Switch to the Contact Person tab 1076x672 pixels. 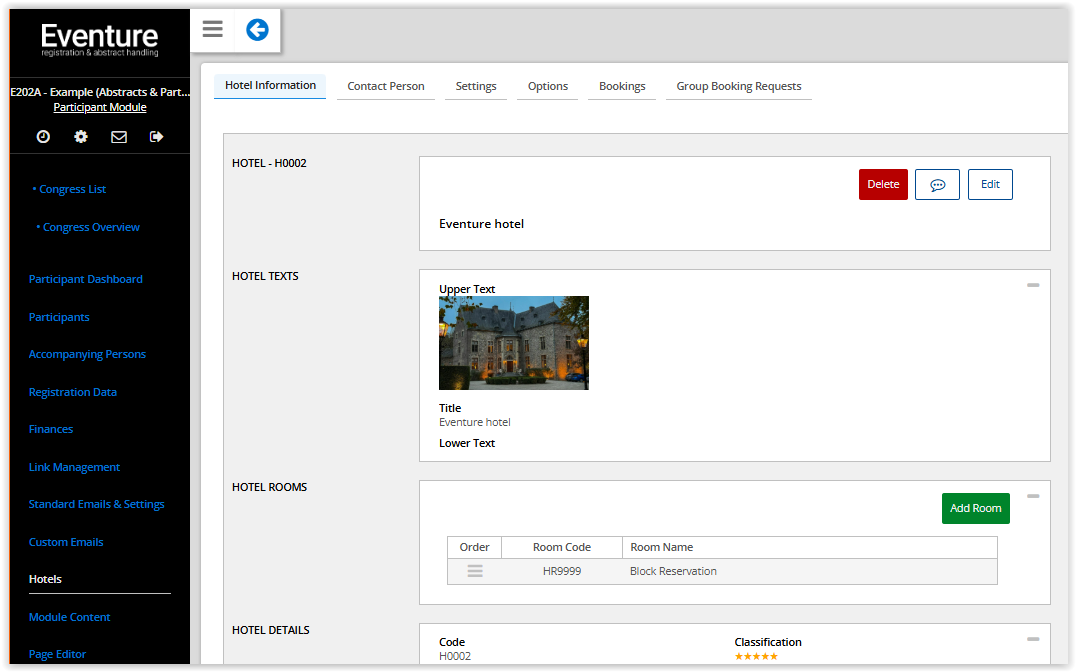(x=386, y=86)
